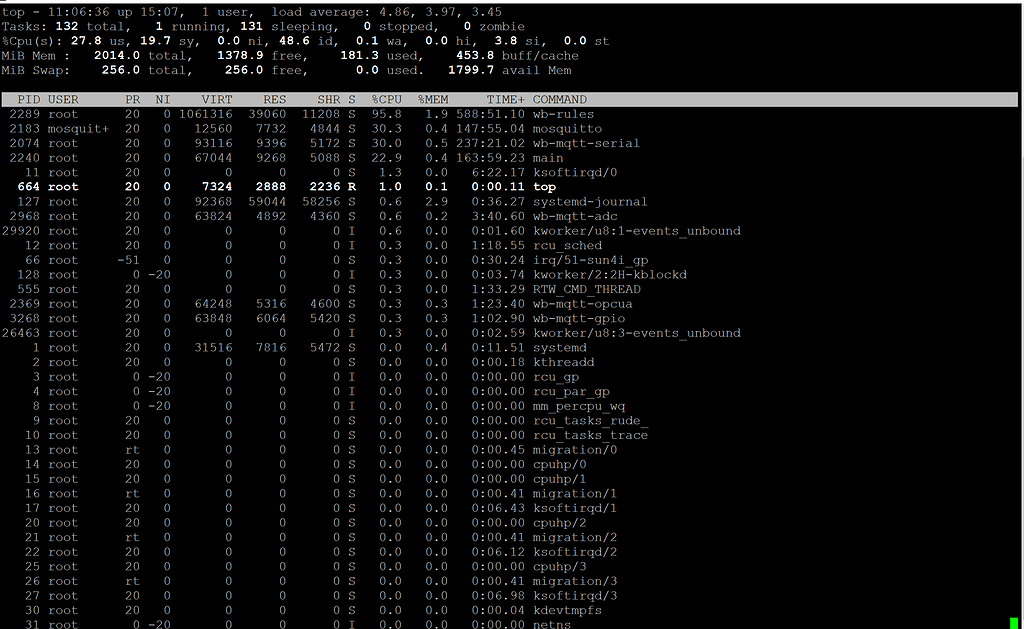Select the wb-mqtt-opcua process row

pos(582,304)
